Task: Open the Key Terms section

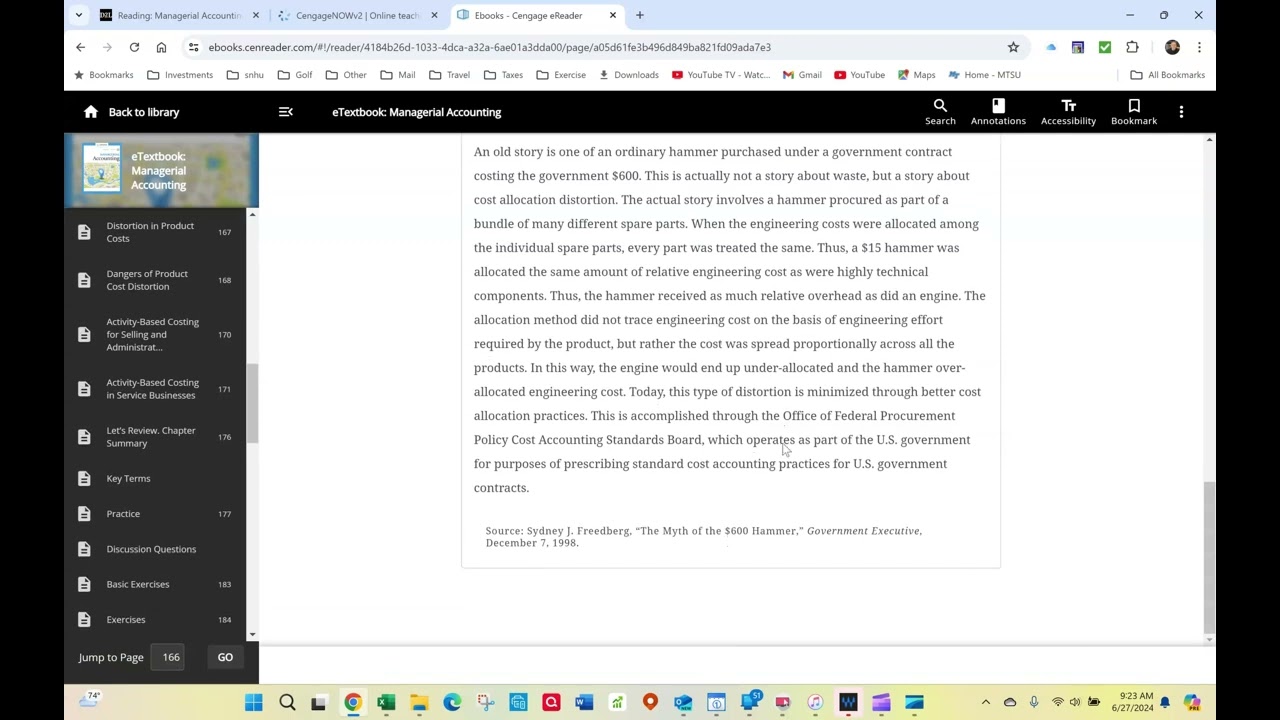Action: pos(155,478)
